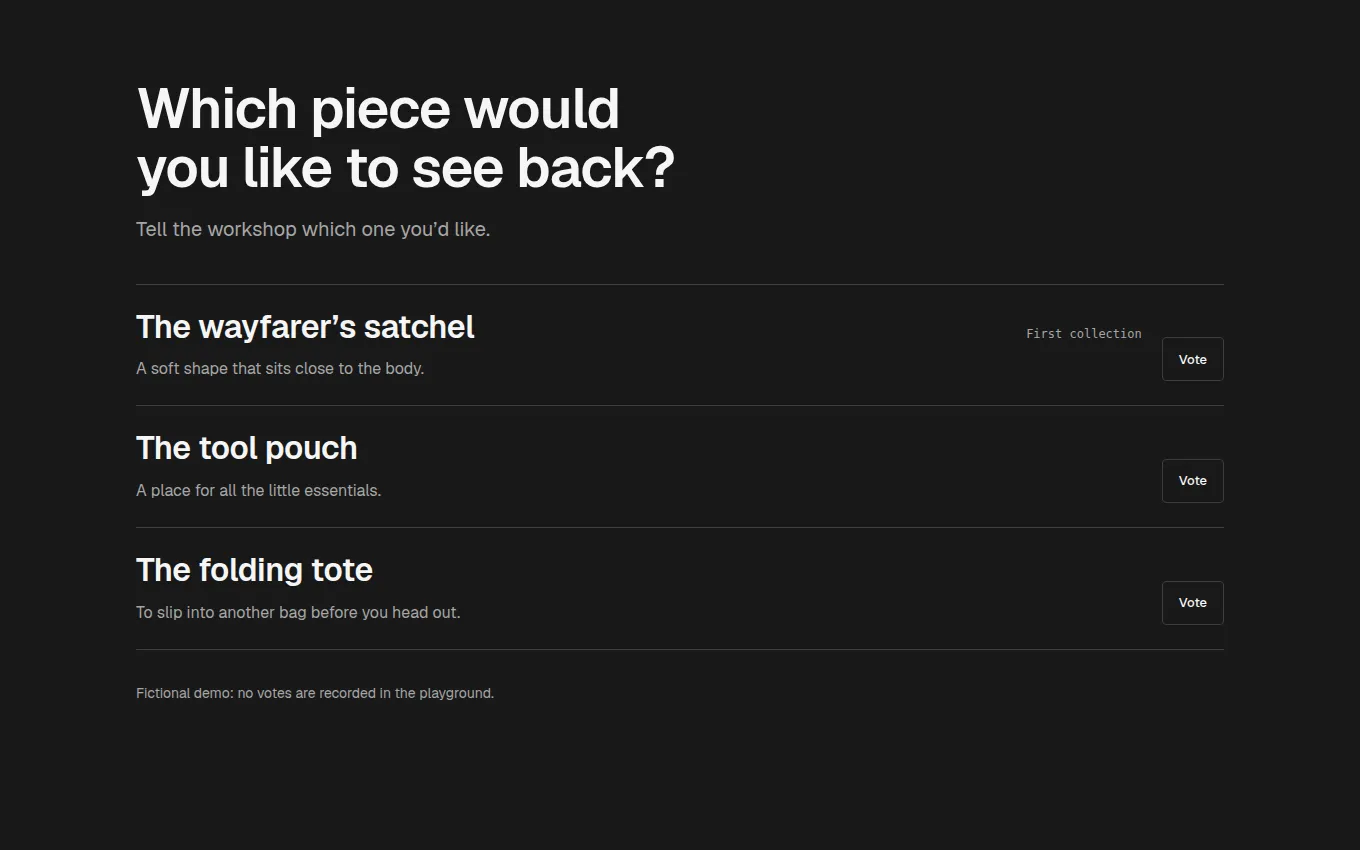Select the "The folding tote" heading
Screen dimensions: 1360x850
(254, 570)
